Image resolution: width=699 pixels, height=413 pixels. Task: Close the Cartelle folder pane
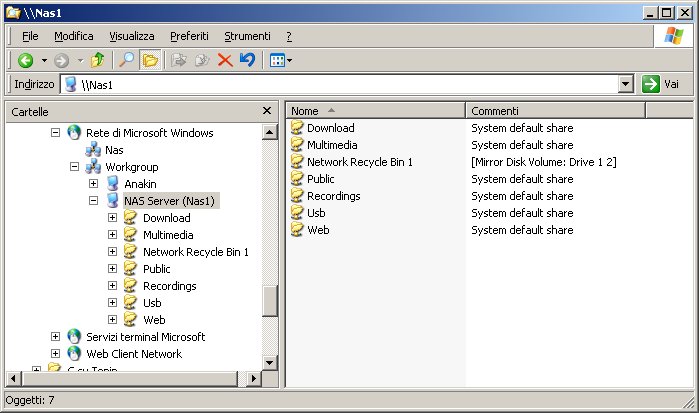coord(267,111)
